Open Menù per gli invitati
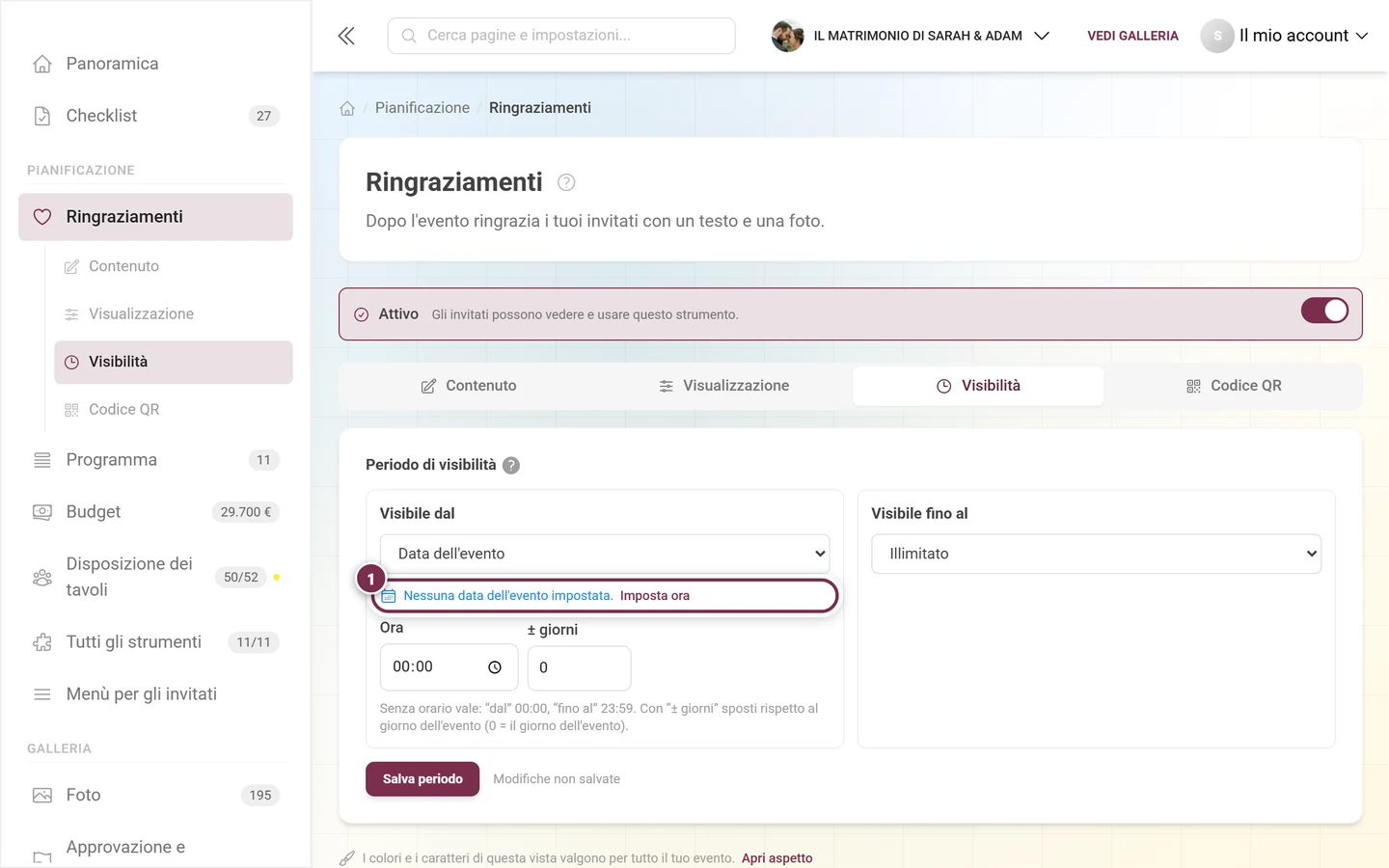This screenshot has width=1389, height=868. click(x=155, y=694)
